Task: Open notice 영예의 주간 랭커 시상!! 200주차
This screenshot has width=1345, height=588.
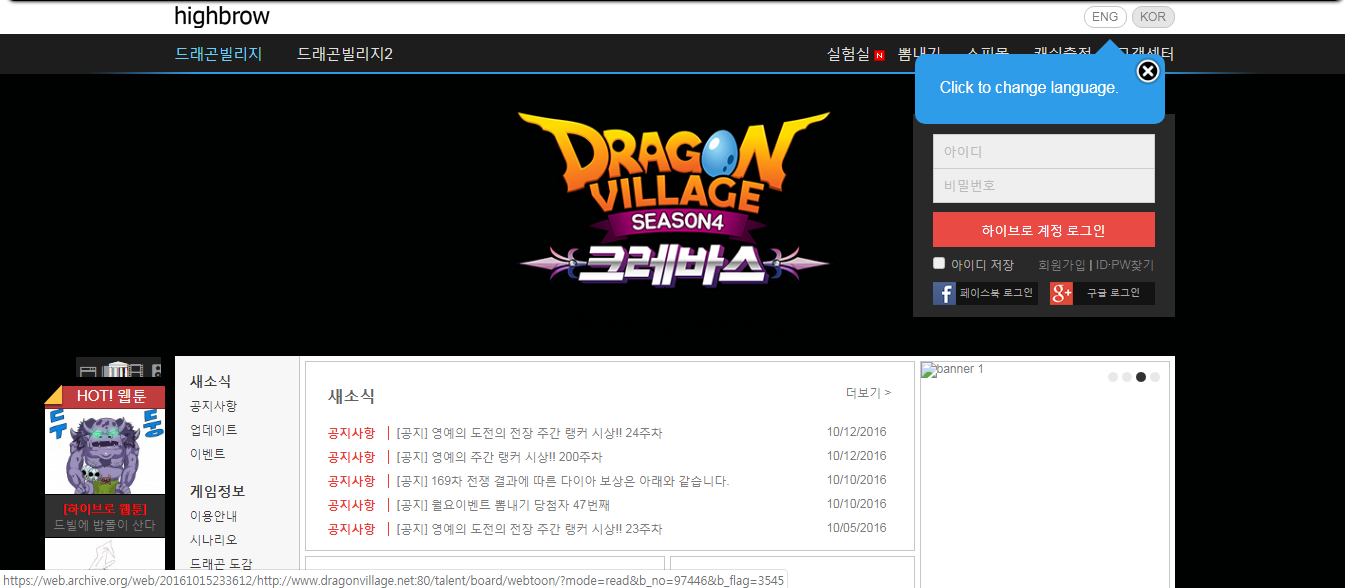Action: (x=499, y=457)
